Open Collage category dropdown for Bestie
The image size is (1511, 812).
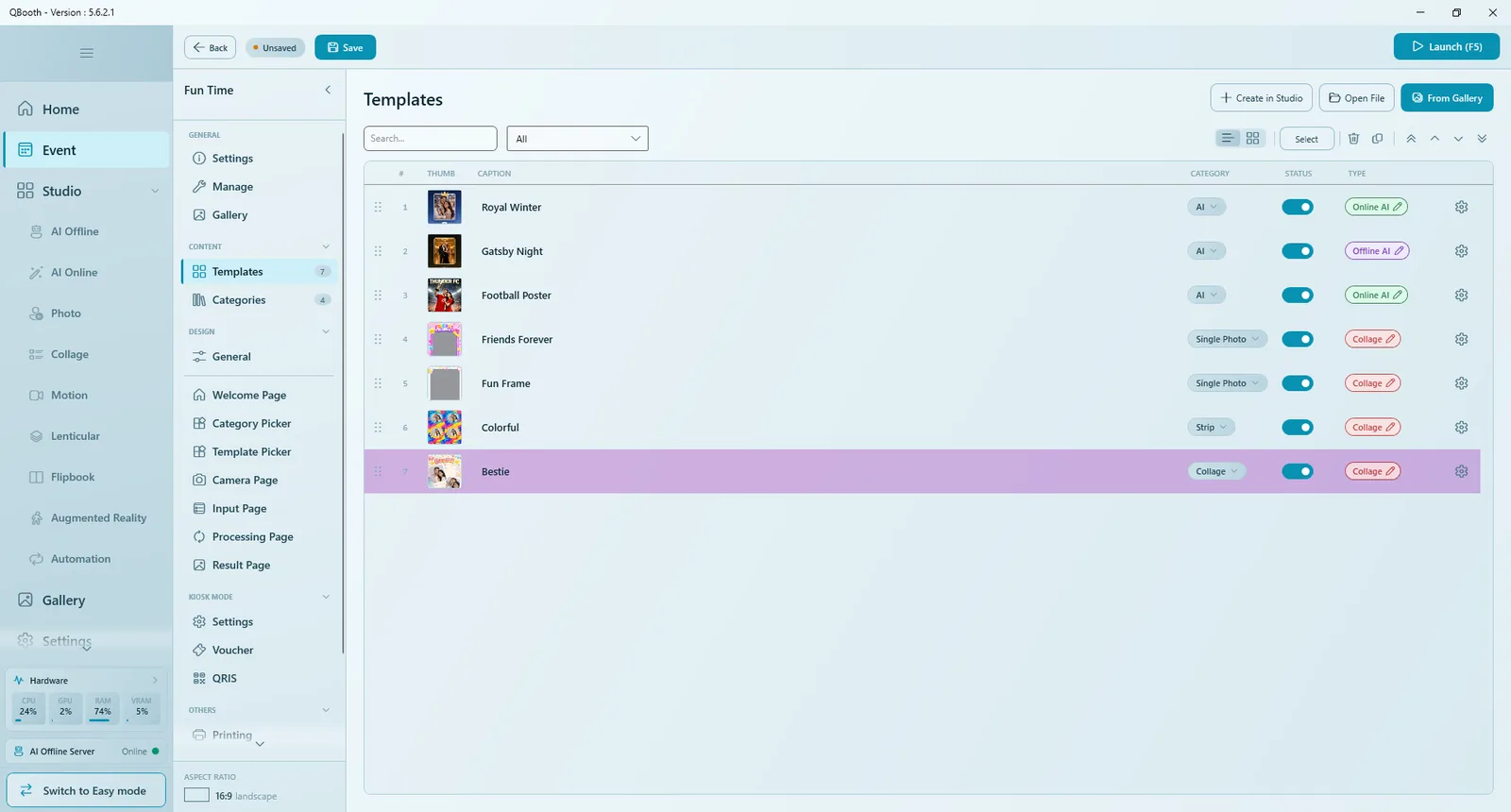coord(1216,471)
